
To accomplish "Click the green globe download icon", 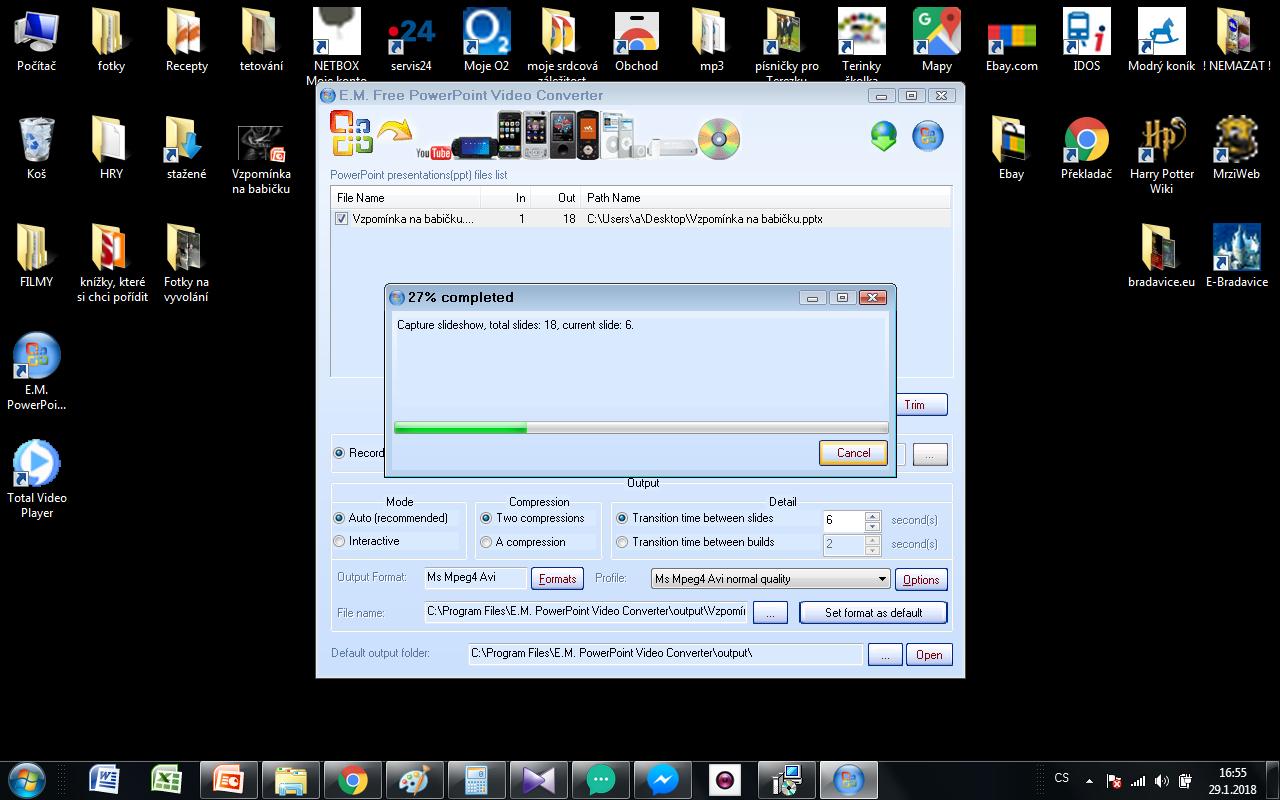I will pyautogui.click(x=883, y=136).
